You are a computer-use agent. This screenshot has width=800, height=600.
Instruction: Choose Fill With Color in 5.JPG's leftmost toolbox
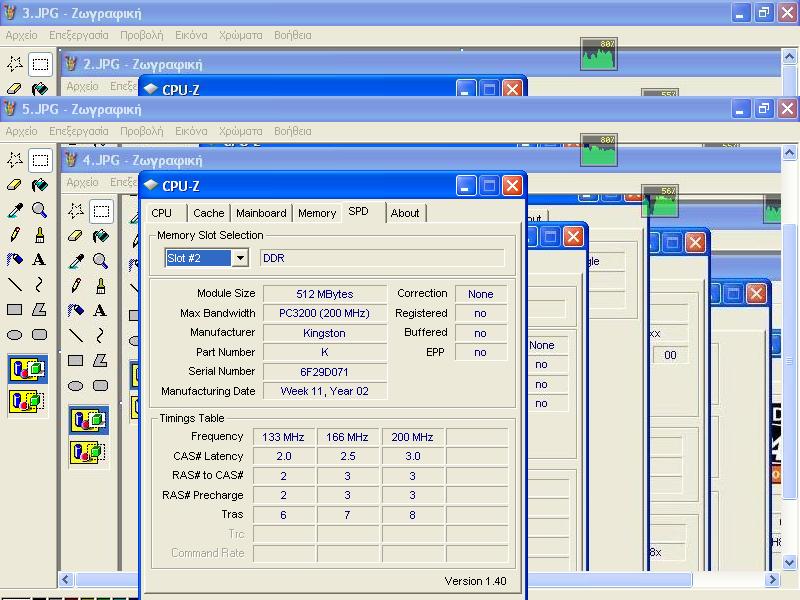coord(40,185)
